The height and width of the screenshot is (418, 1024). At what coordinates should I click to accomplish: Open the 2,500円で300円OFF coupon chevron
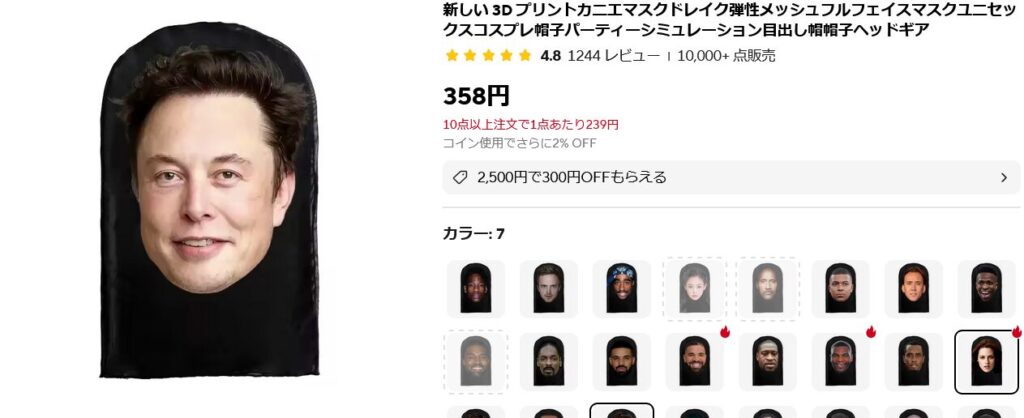(x=1004, y=178)
